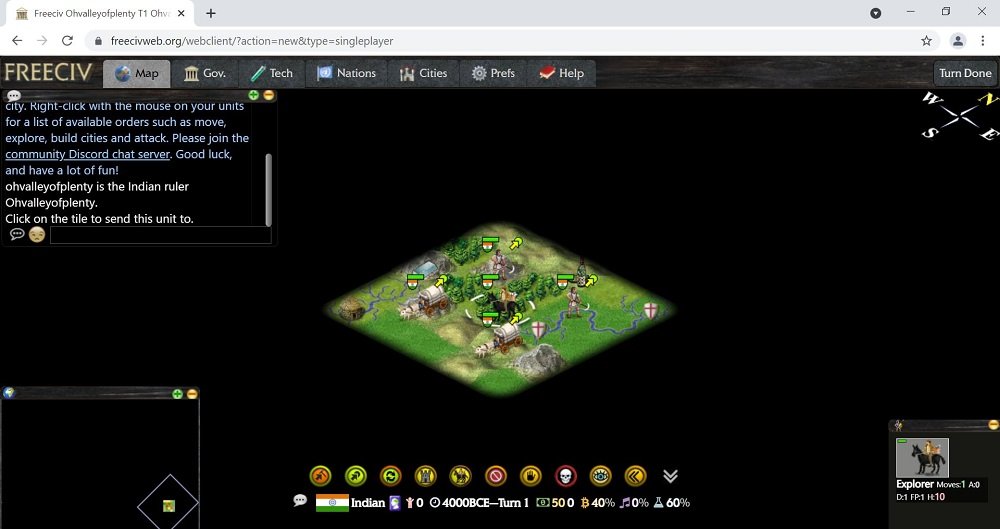The height and width of the screenshot is (529, 1000).
Task: Open the Prefs tab
Action: [x=493, y=73]
